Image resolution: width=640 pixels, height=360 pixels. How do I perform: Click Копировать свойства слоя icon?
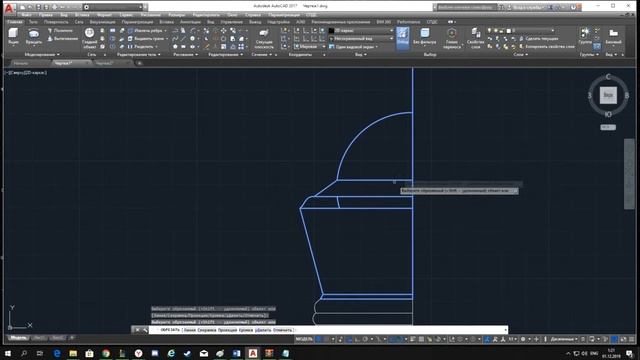point(521,47)
